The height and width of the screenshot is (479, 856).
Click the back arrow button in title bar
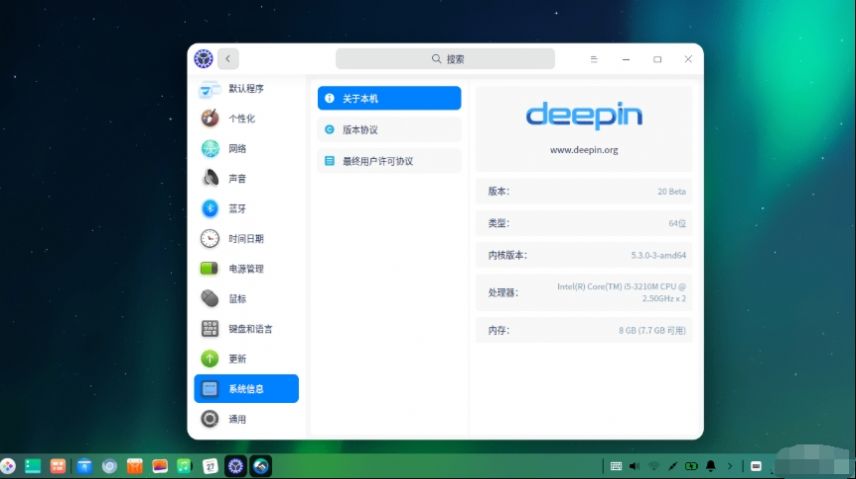228,59
